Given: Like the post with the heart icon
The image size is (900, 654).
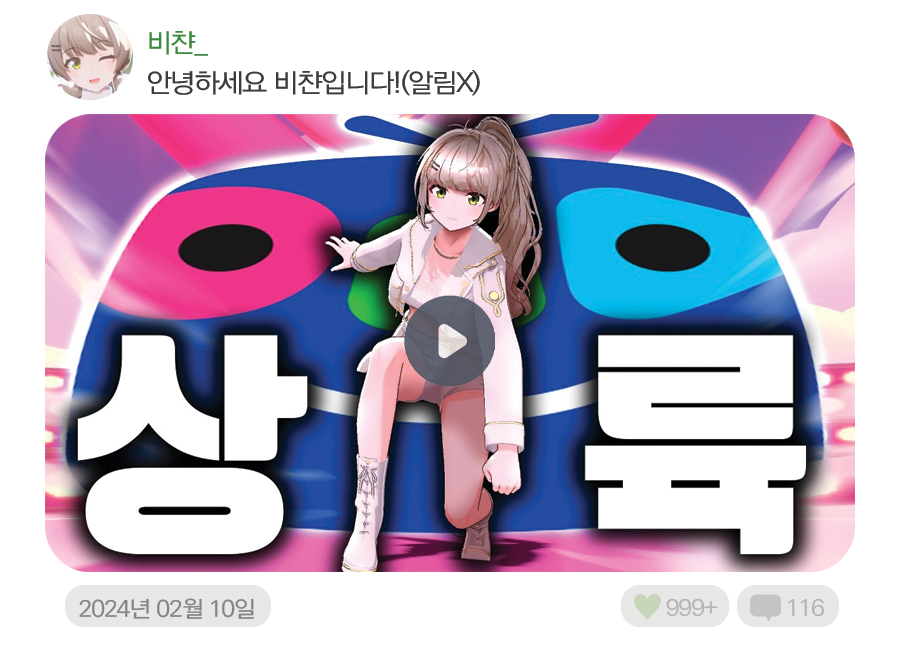Looking at the screenshot, I should click(x=647, y=606).
